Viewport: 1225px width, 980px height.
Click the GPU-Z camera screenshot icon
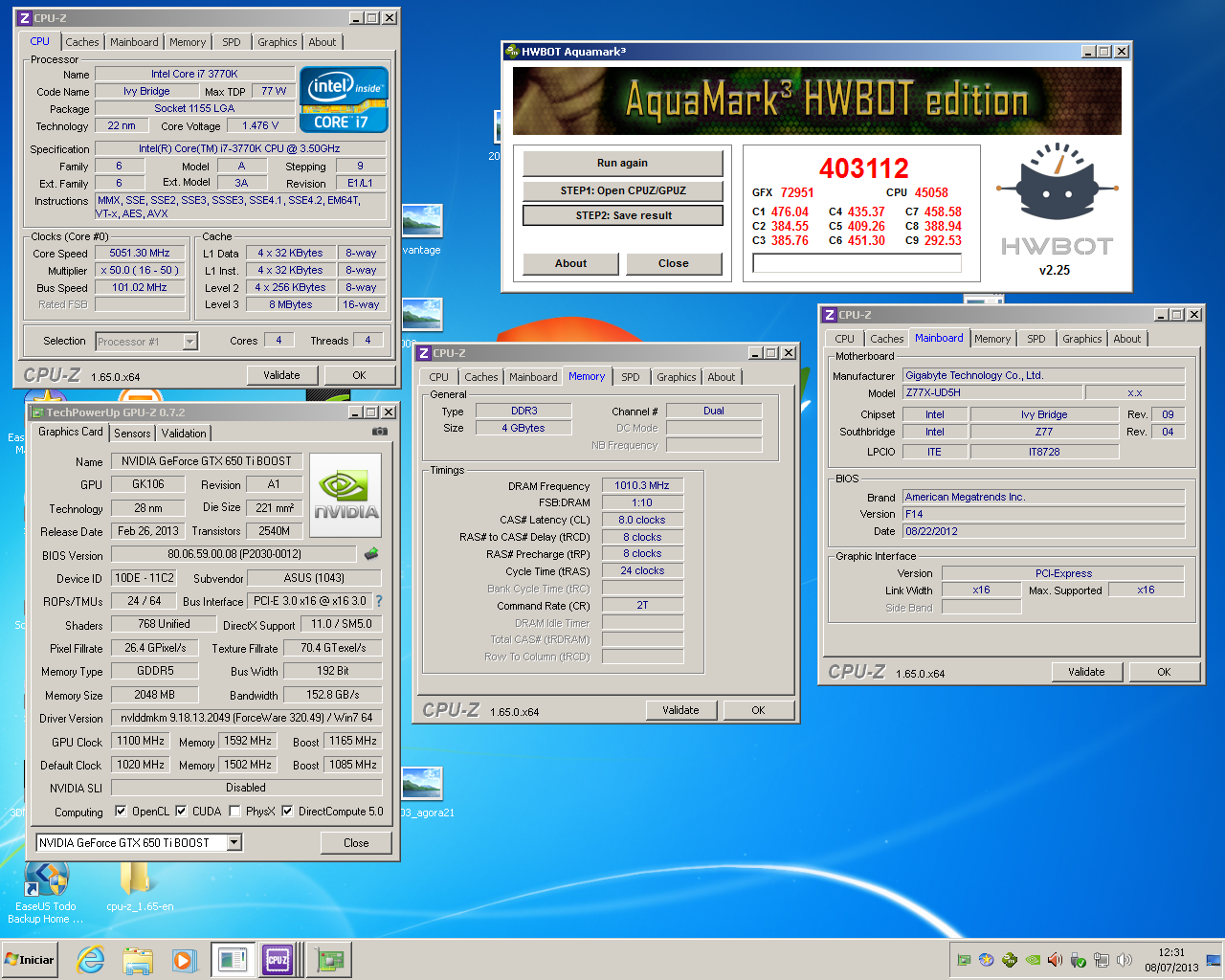(x=380, y=432)
